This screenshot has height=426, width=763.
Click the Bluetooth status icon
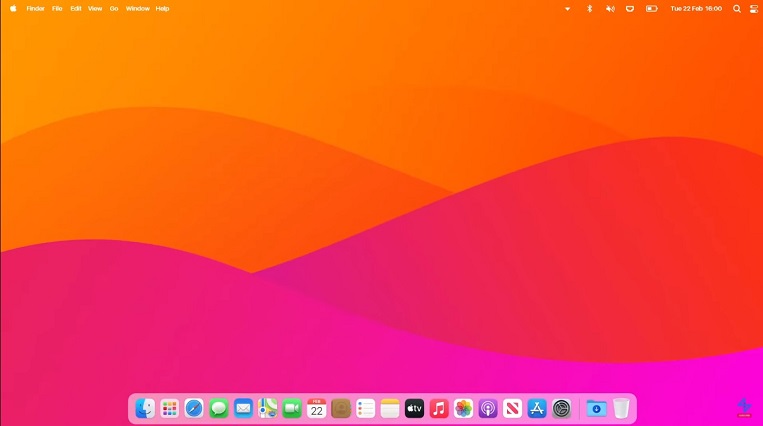pyautogui.click(x=589, y=8)
